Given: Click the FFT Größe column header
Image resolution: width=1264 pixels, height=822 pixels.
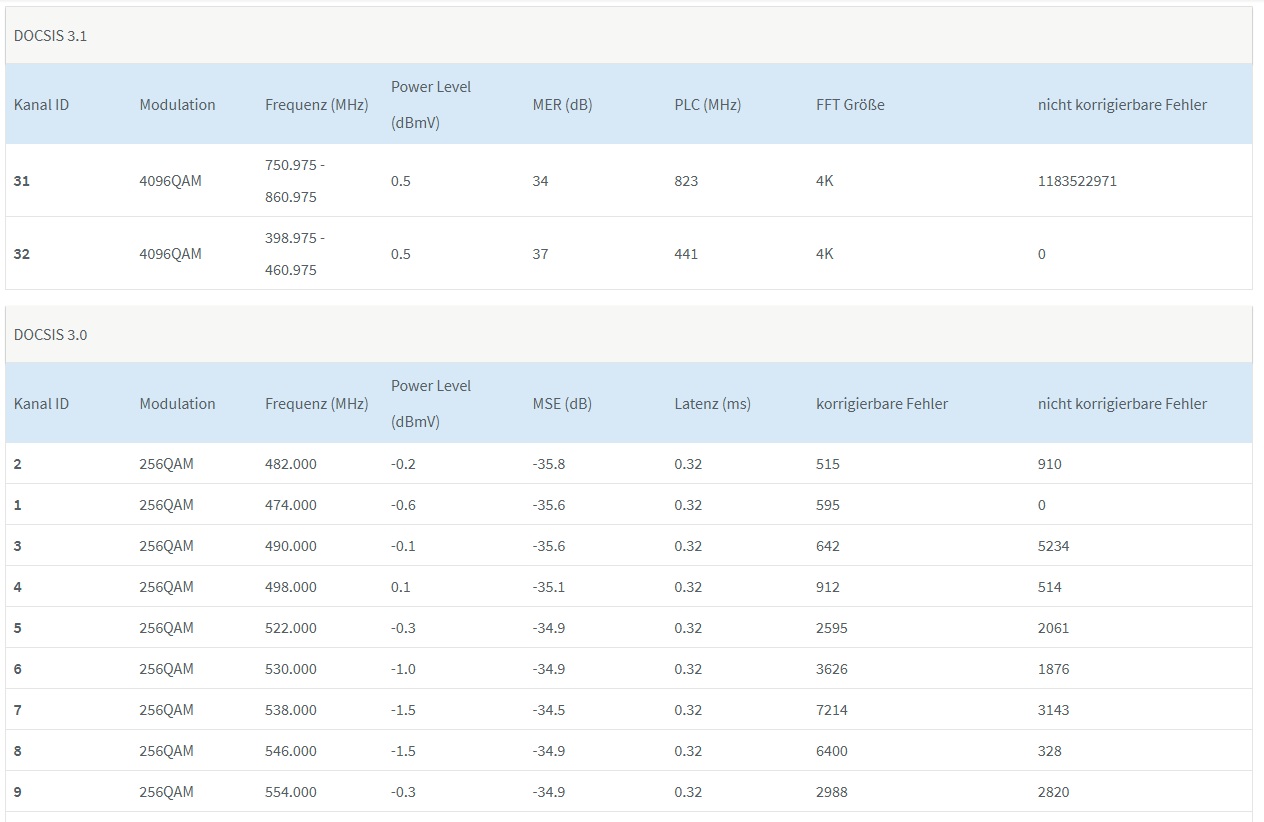Looking at the screenshot, I should point(850,105).
